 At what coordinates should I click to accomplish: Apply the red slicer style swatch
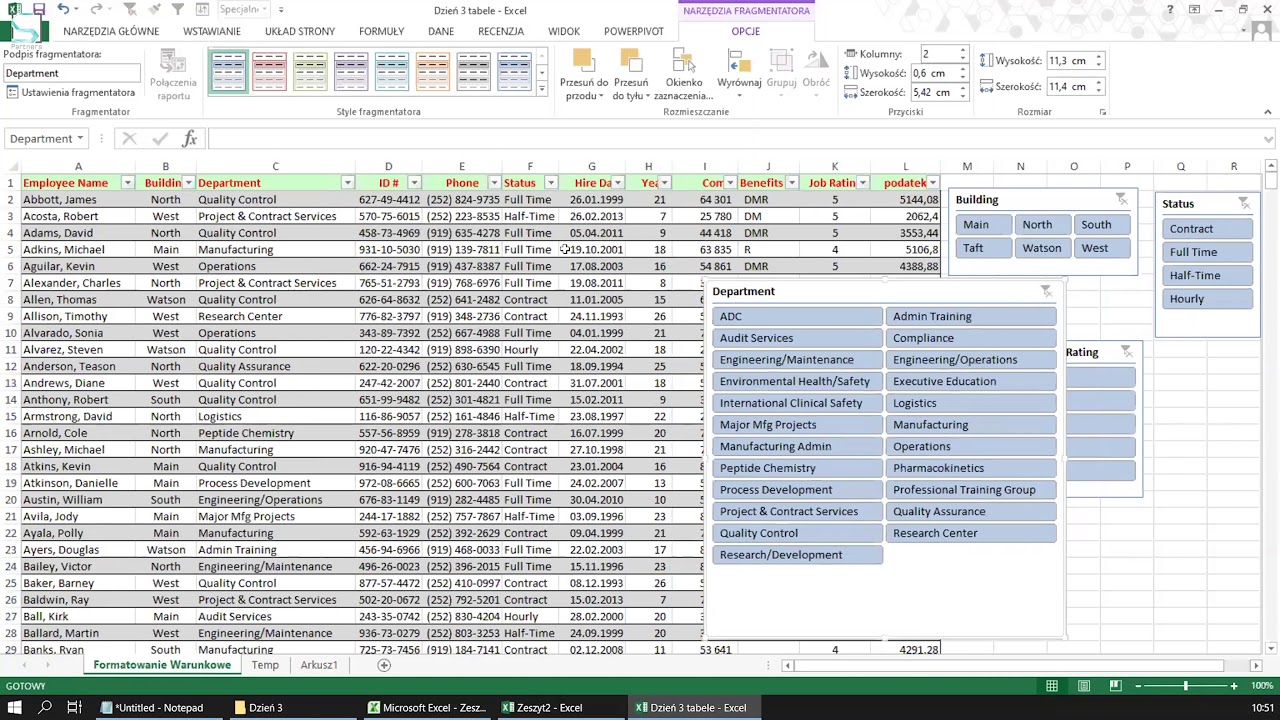pos(269,71)
